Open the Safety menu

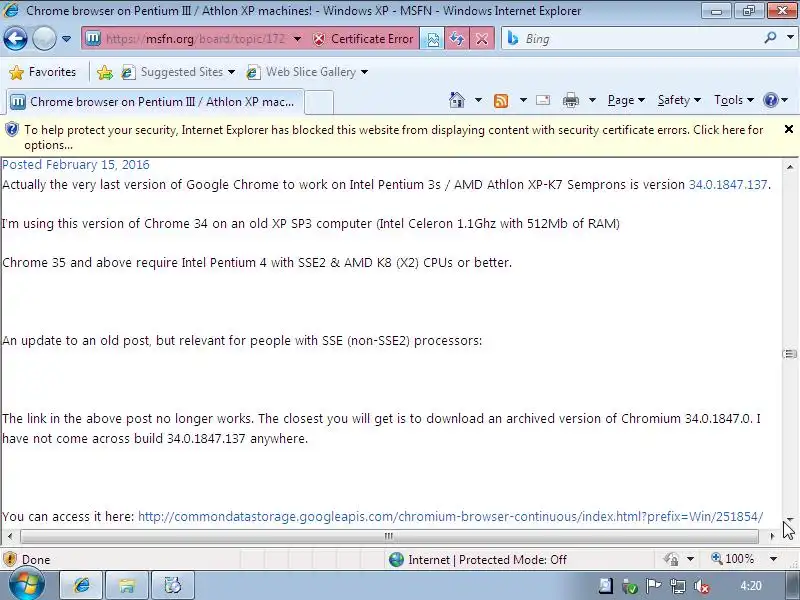coord(679,100)
